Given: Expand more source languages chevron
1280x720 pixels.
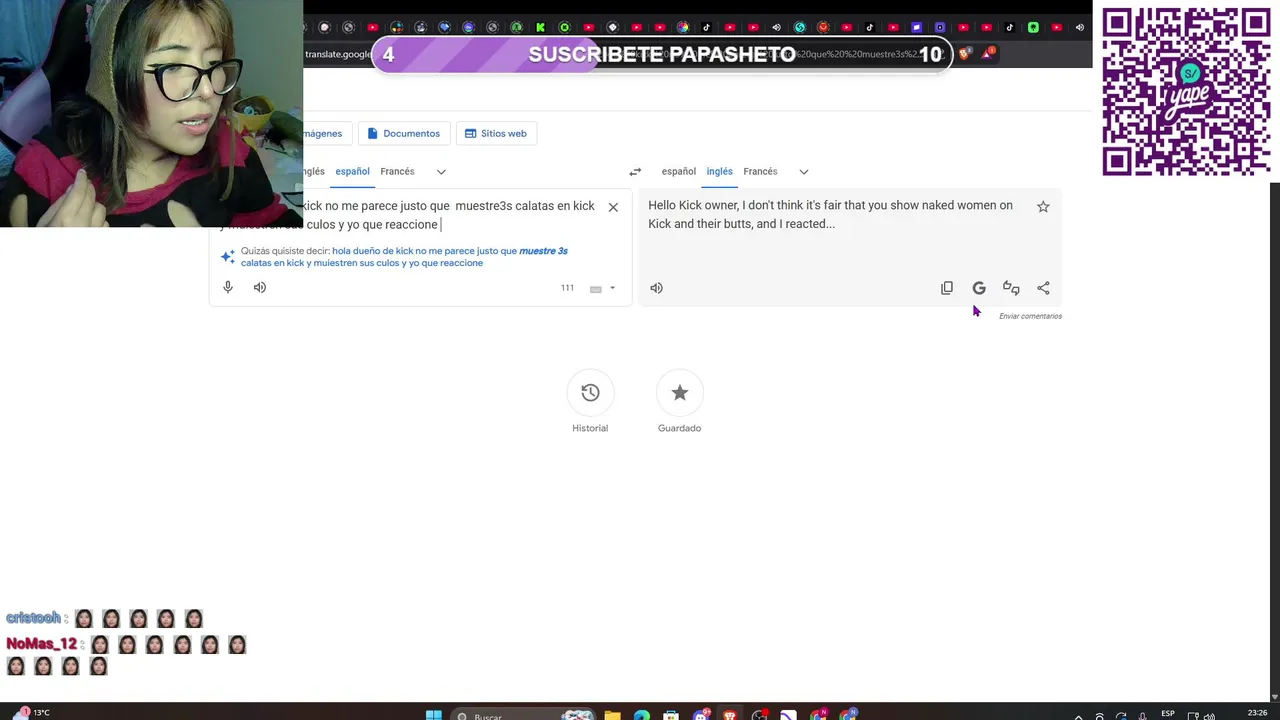Looking at the screenshot, I should [441, 172].
